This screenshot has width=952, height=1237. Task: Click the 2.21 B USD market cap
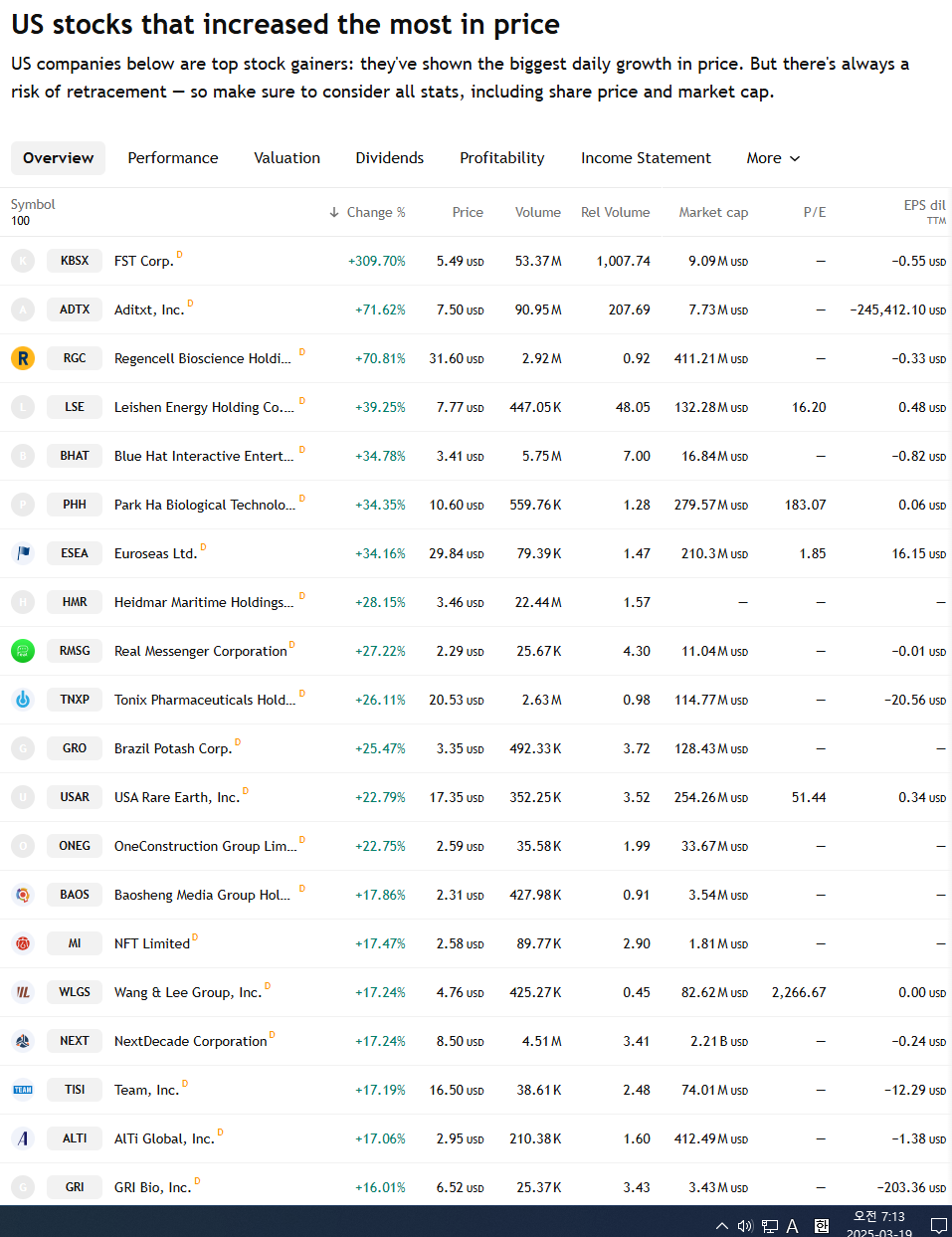tap(719, 1041)
